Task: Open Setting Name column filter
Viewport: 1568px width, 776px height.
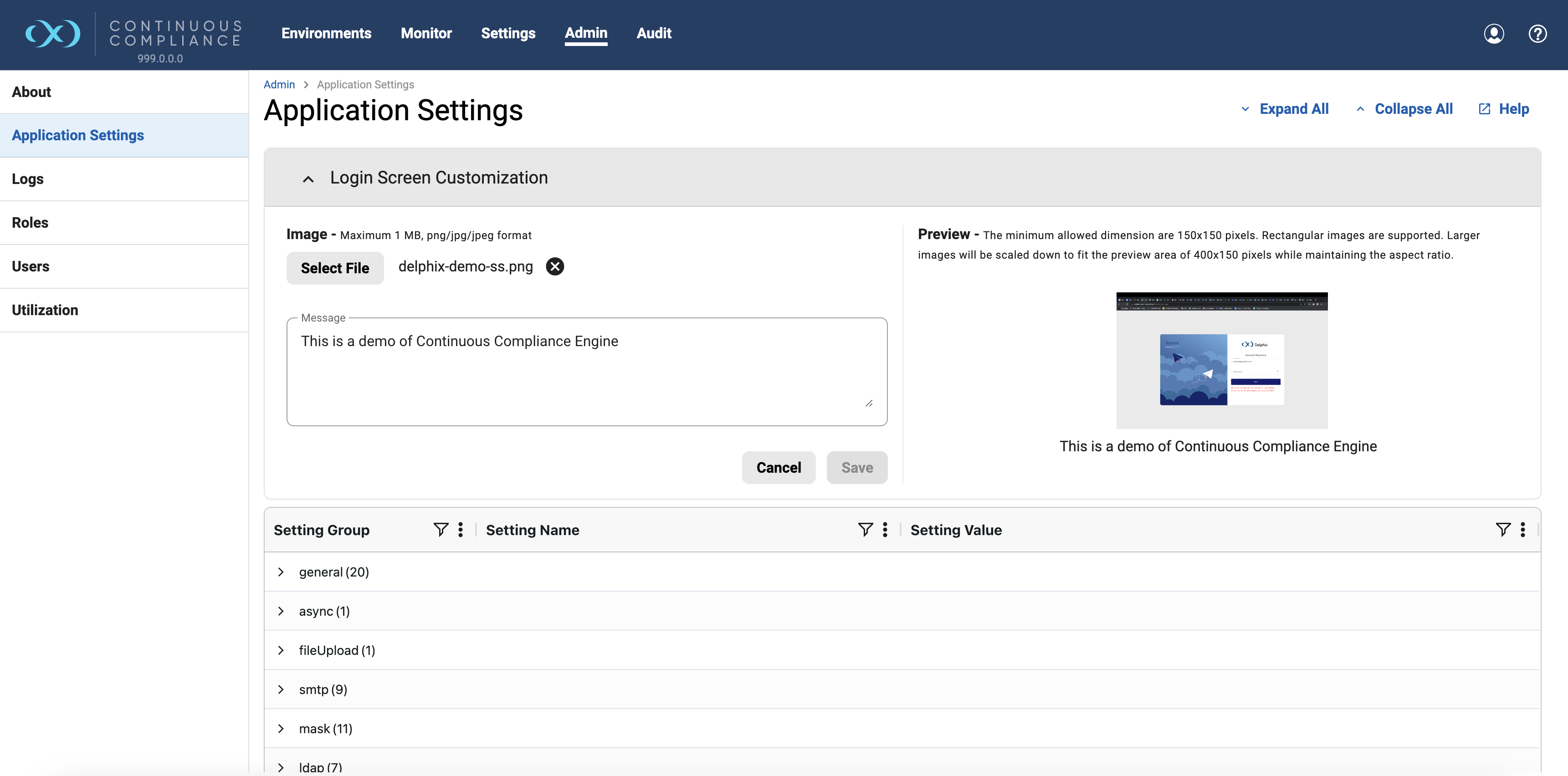Action: pyautogui.click(x=865, y=530)
